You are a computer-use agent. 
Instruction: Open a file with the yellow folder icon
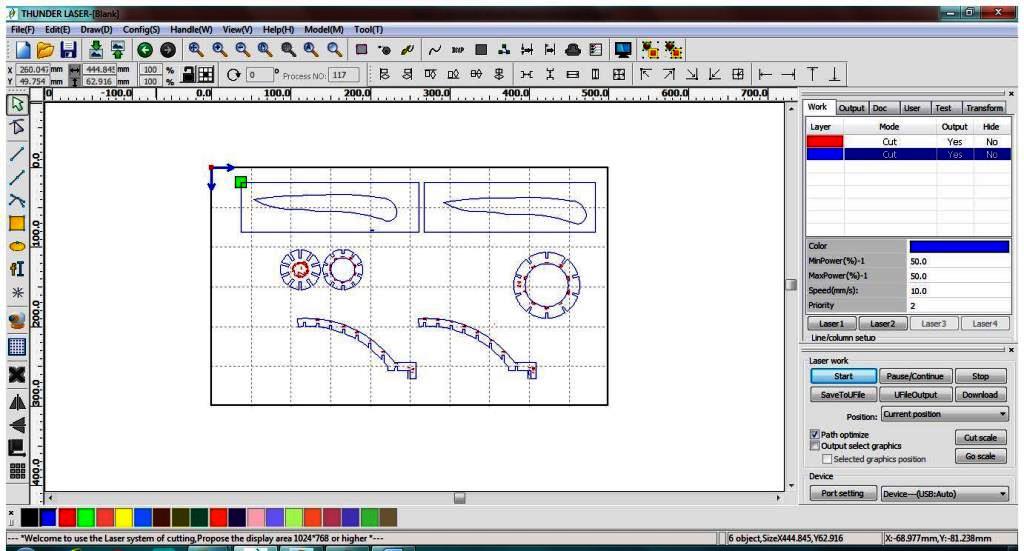pyautogui.click(x=45, y=50)
